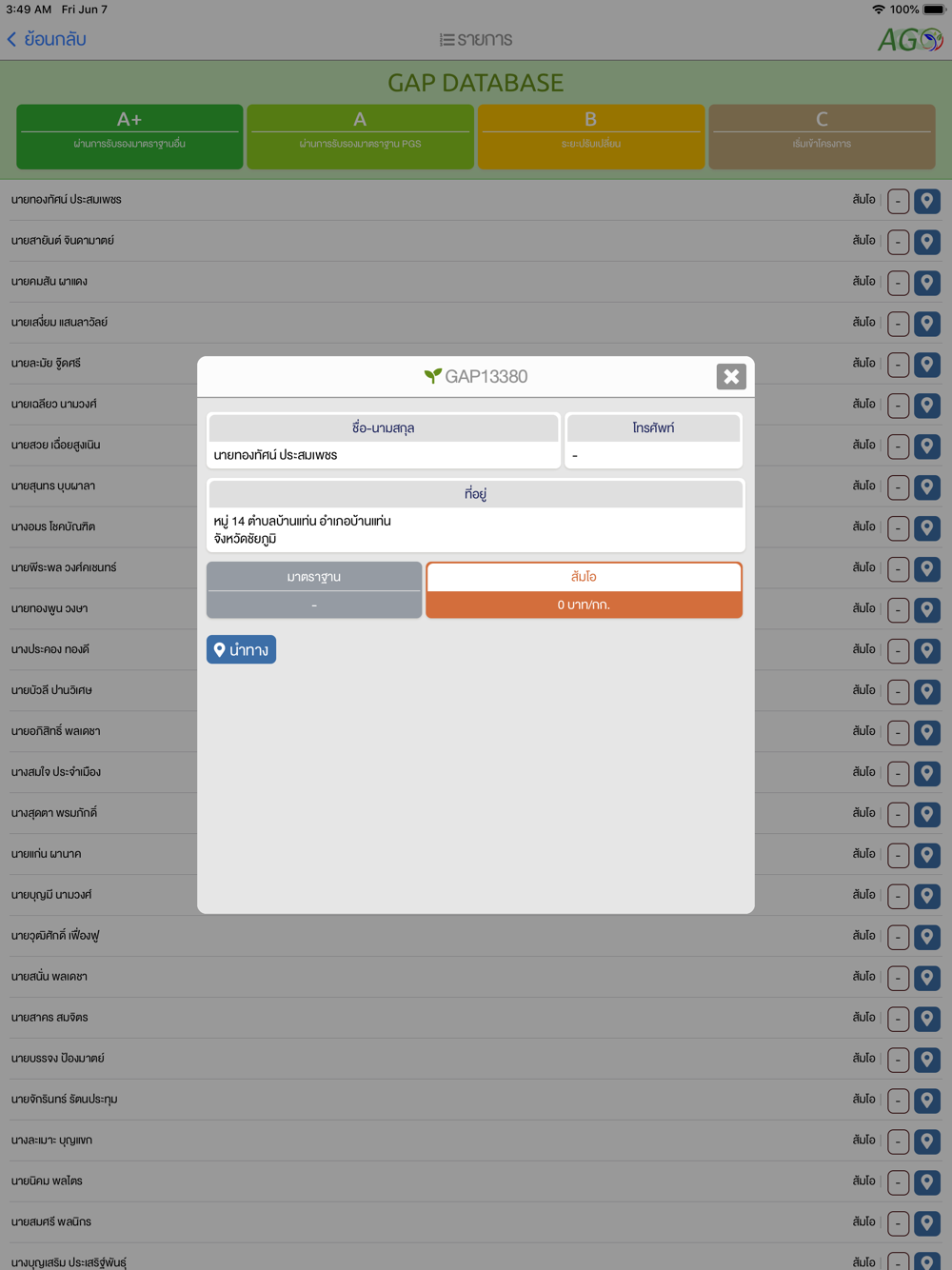Select the A category tab
952x1270 pixels.
[x=360, y=137]
